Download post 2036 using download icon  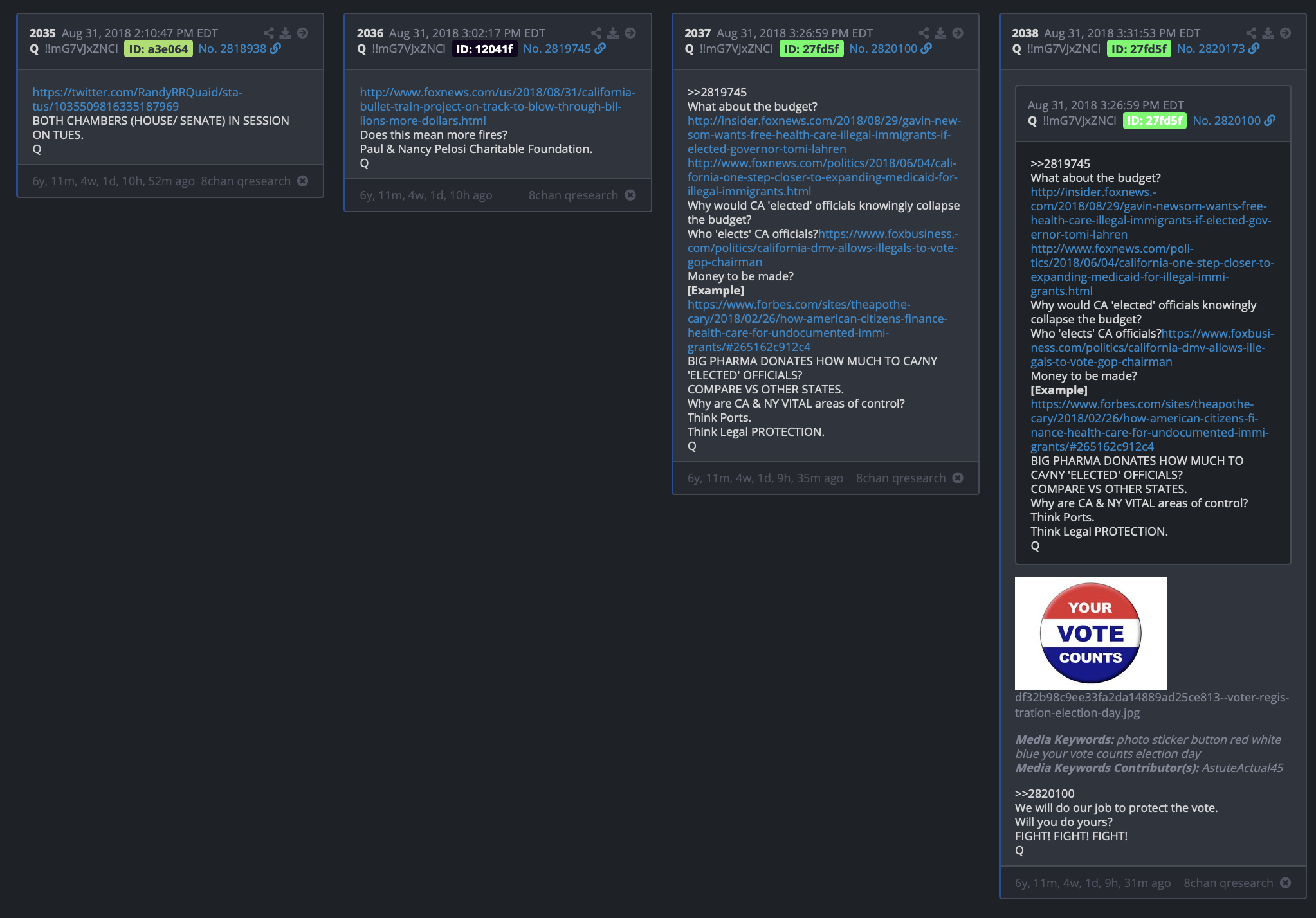pyautogui.click(x=613, y=33)
